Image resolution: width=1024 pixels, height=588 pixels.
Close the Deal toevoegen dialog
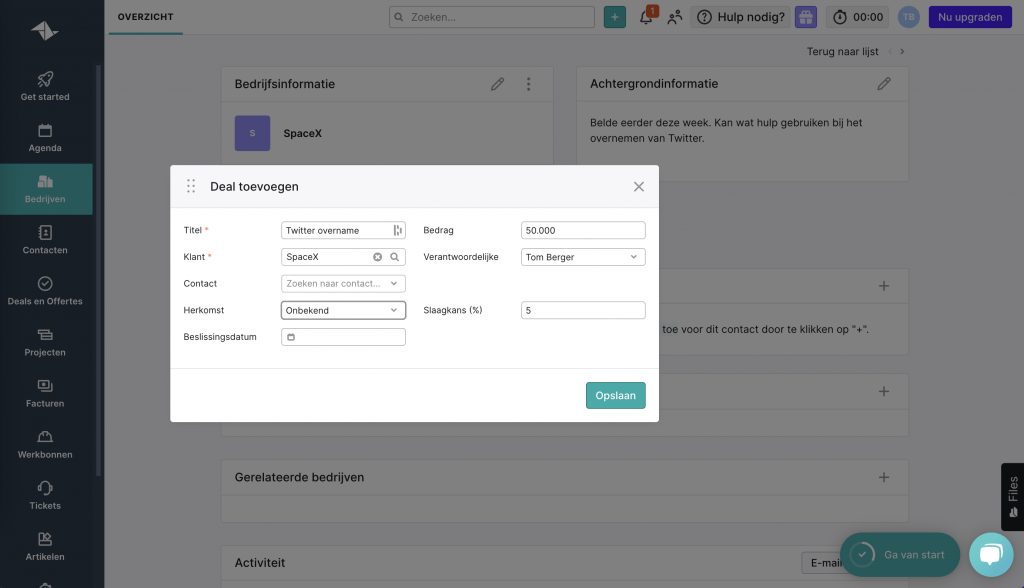(x=639, y=187)
